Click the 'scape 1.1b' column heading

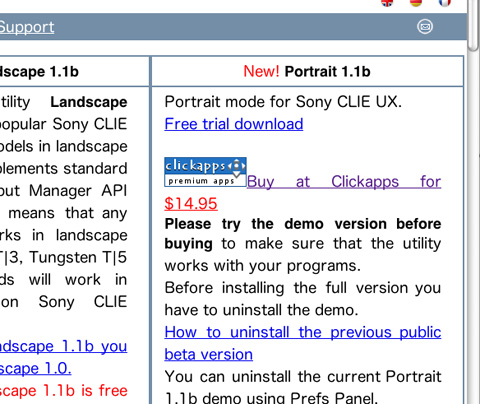click(x=39, y=71)
